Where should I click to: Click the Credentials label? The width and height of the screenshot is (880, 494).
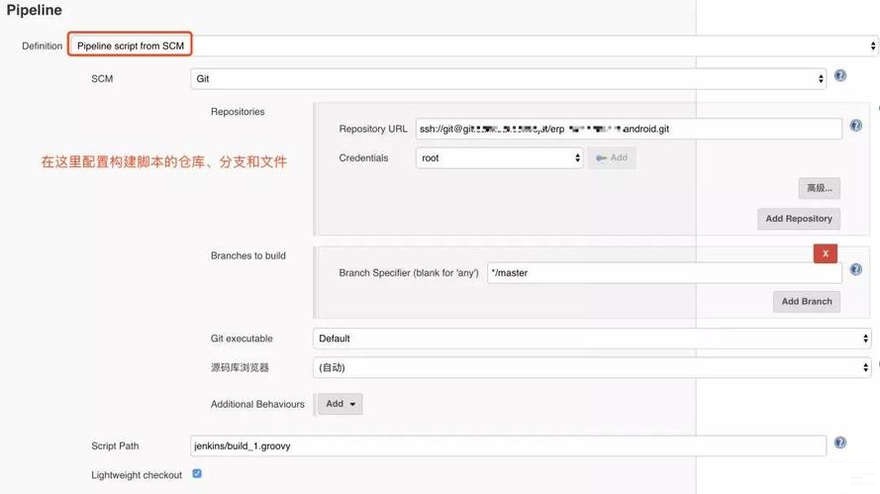[x=363, y=158]
